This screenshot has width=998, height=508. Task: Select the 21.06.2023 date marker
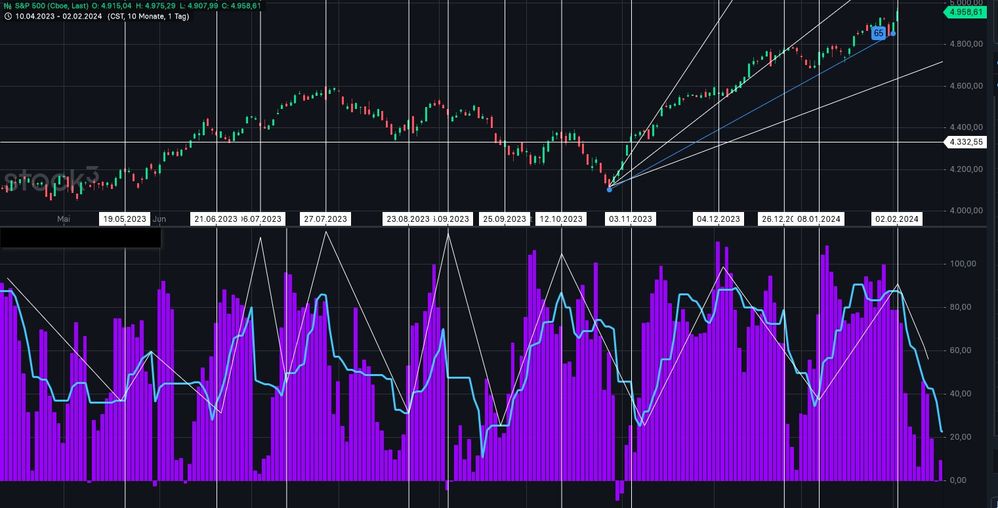coord(214,219)
